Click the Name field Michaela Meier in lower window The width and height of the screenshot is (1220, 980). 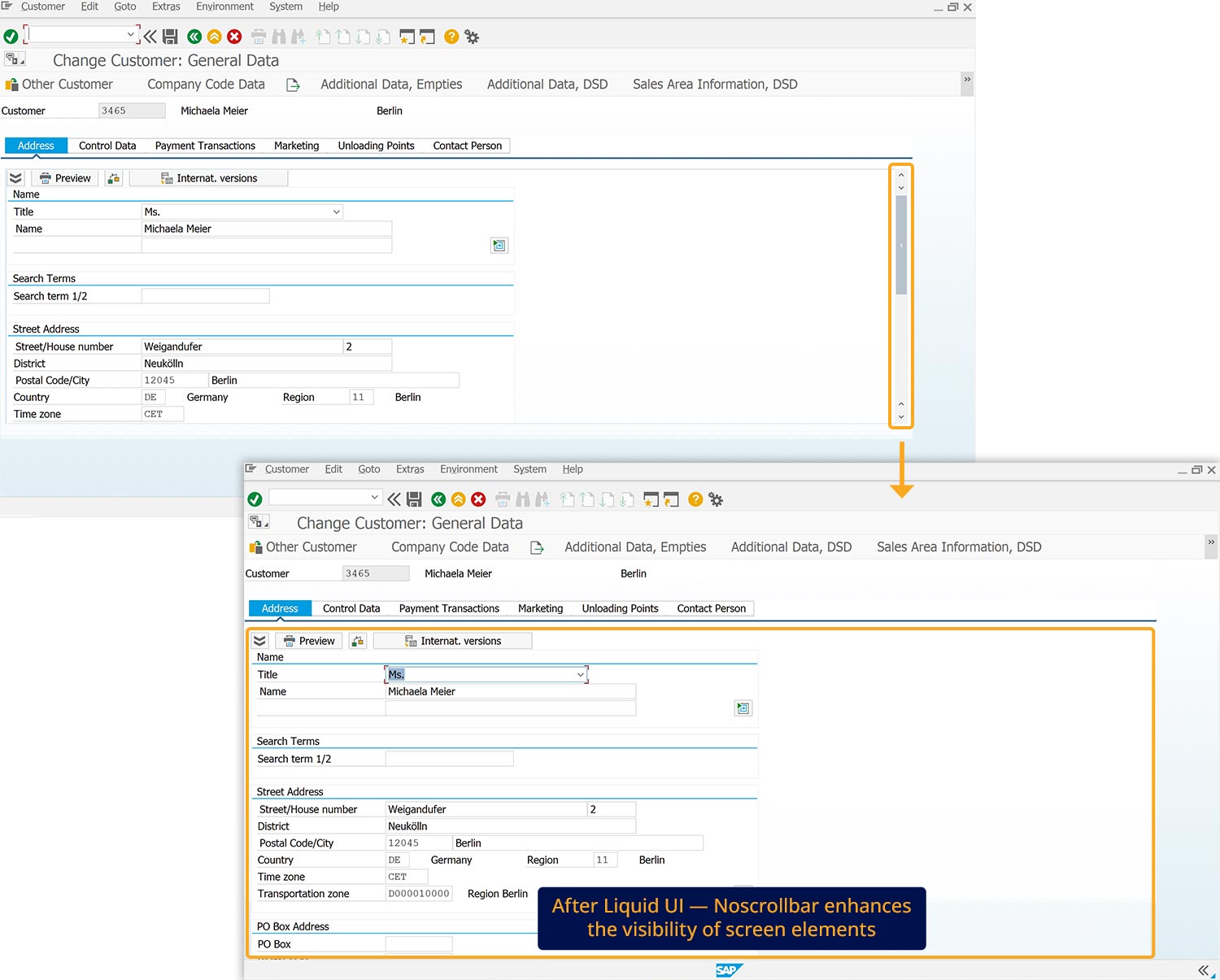(511, 691)
